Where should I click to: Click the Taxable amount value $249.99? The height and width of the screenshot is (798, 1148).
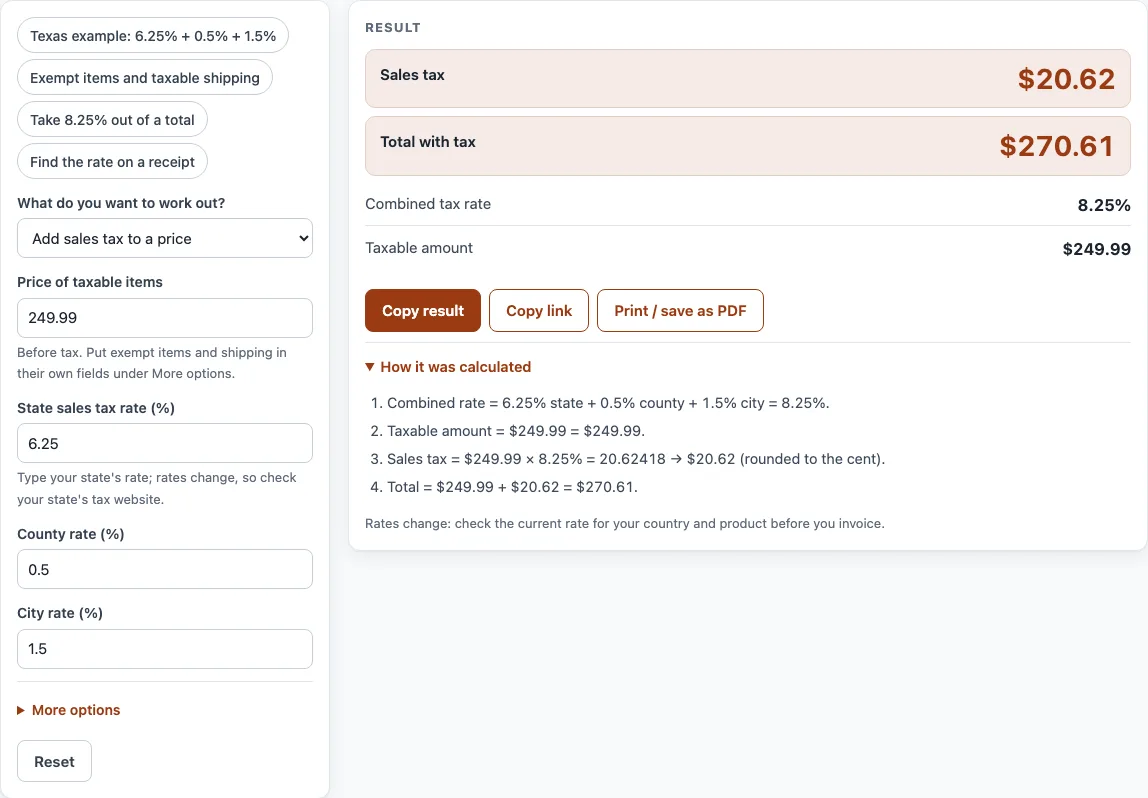point(1096,249)
